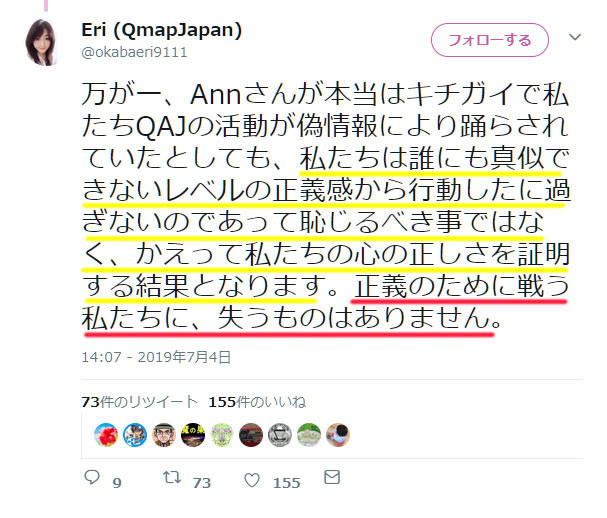Click the reply count 9
This screenshot has width=607, height=518.
[117, 483]
